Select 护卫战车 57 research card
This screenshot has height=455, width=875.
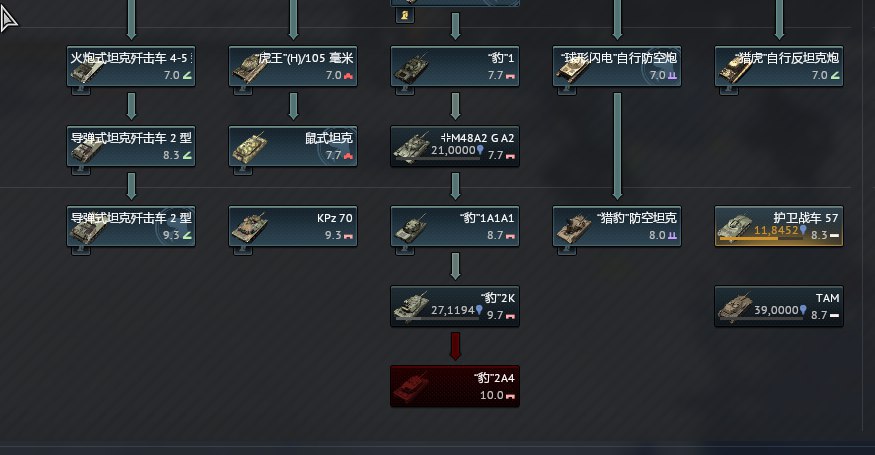click(779, 226)
